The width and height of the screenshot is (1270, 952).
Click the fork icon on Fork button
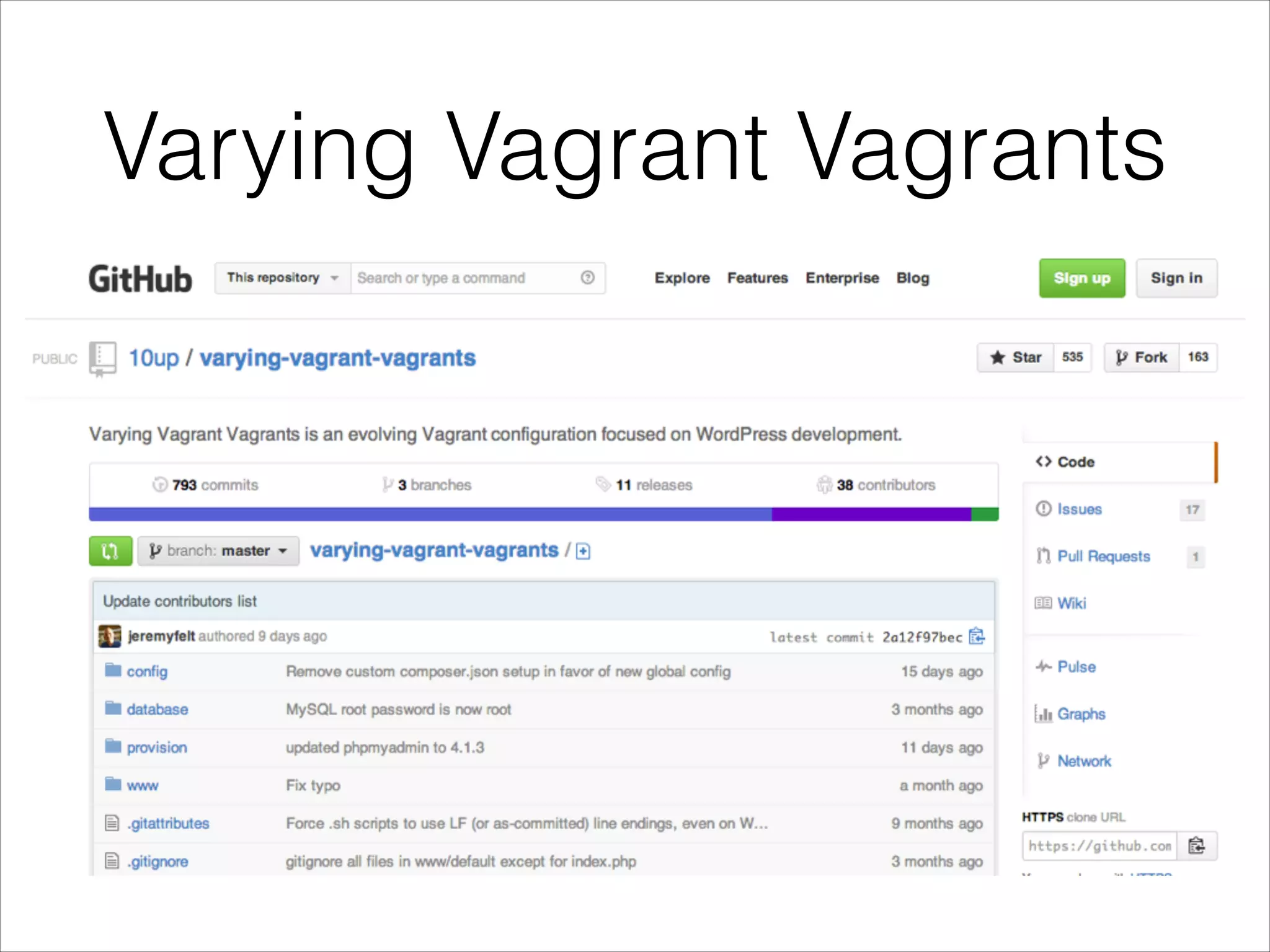[1121, 358]
